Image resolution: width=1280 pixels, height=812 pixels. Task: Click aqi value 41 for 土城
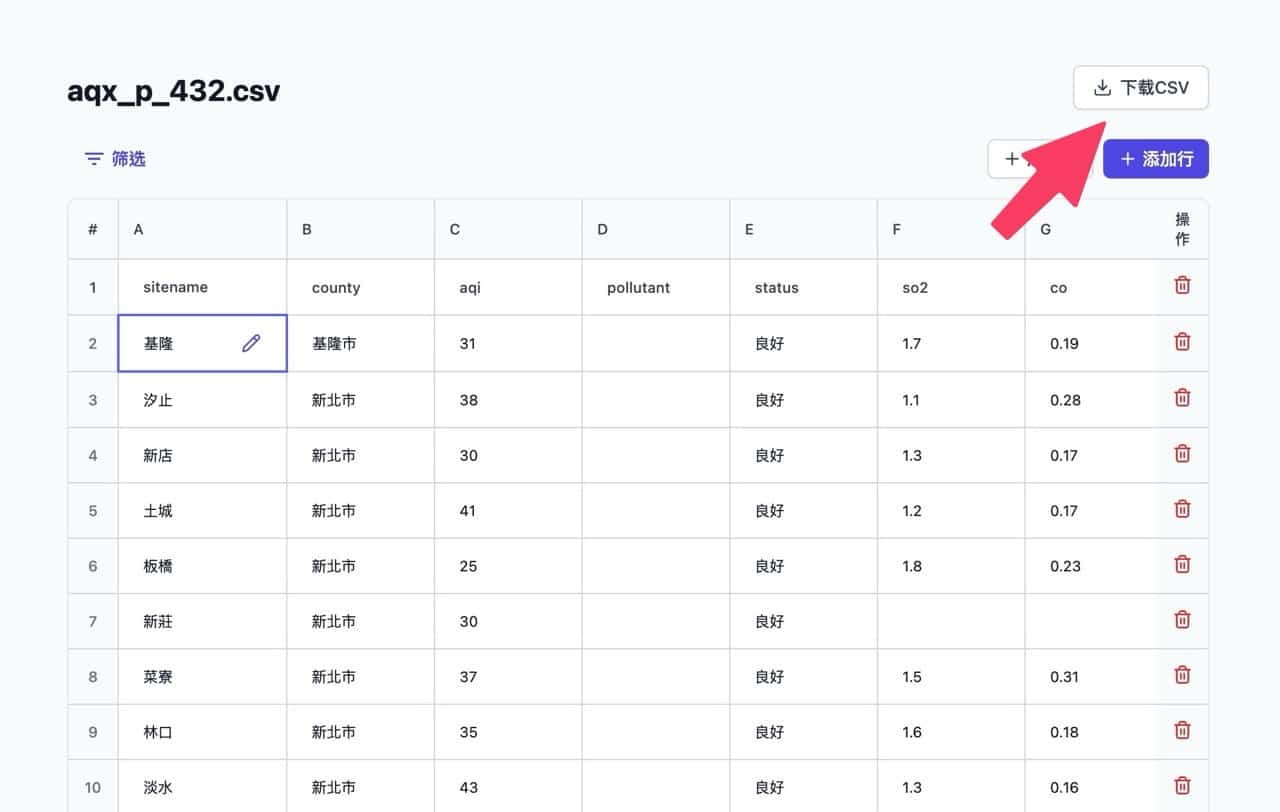point(509,511)
